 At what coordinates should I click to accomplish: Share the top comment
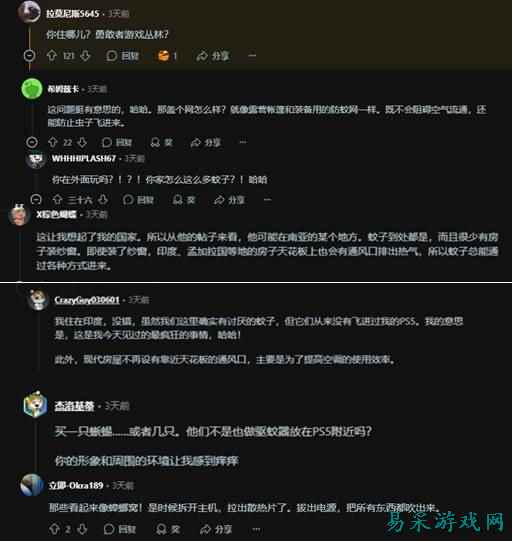click(x=213, y=56)
